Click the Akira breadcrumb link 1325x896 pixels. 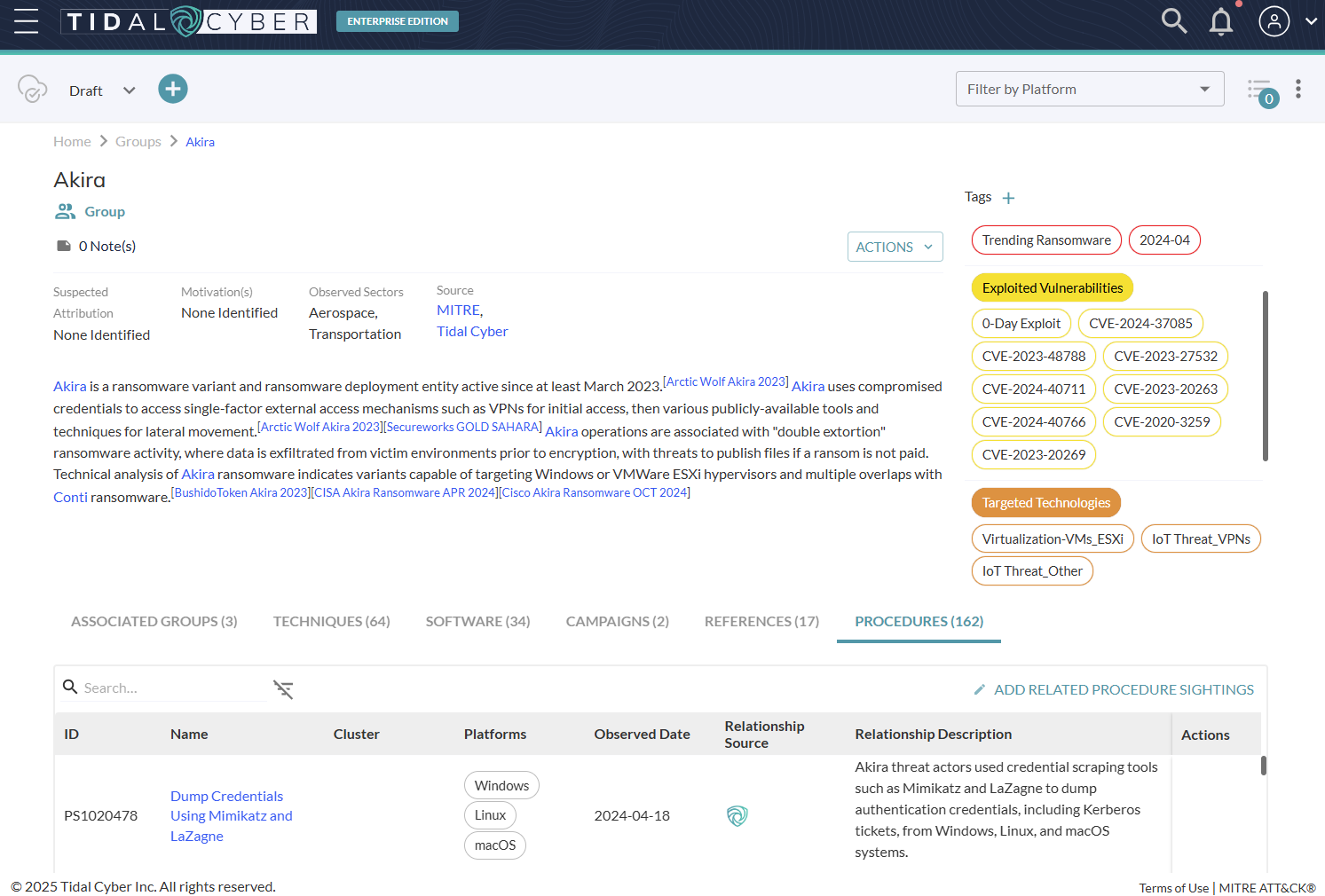[x=200, y=142]
